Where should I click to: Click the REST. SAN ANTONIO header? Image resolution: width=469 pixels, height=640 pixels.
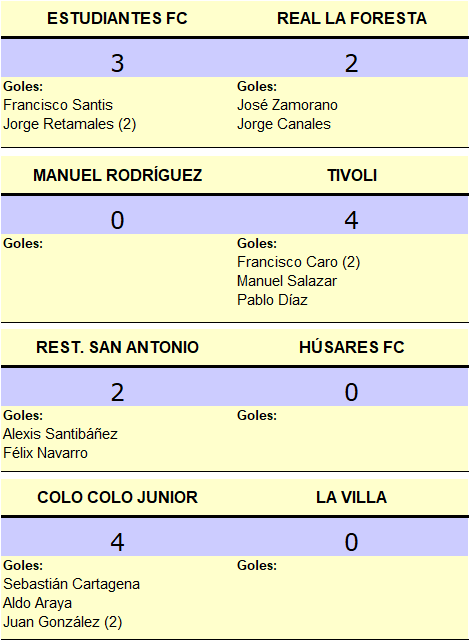[118, 347]
